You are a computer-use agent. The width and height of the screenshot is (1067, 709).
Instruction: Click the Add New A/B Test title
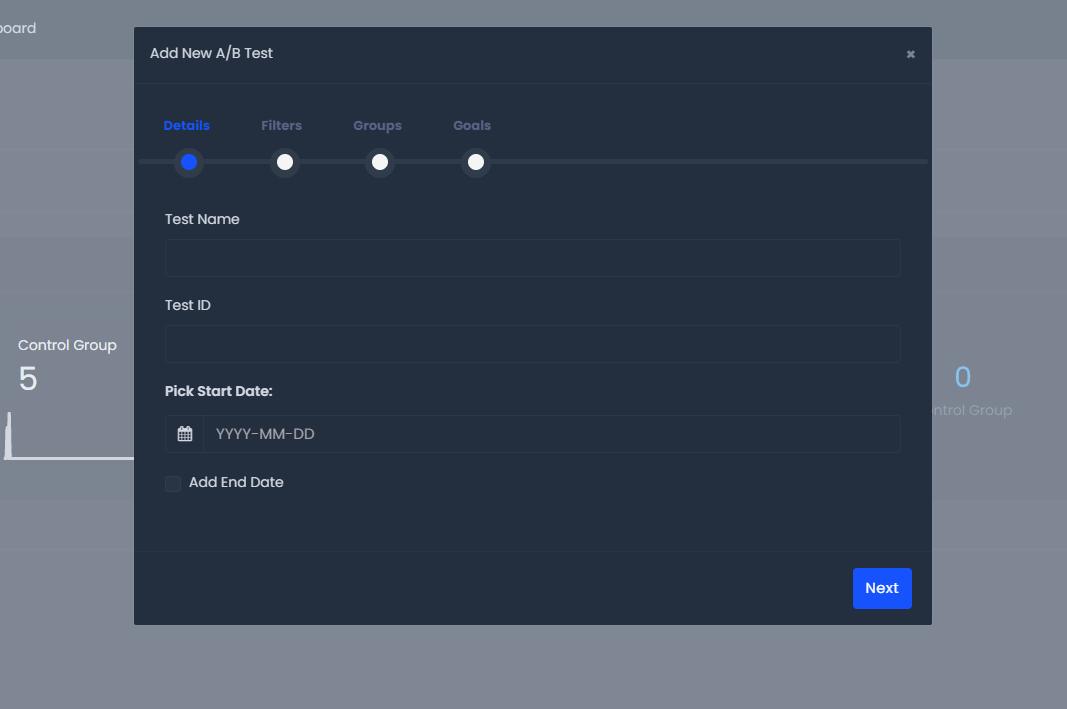[x=211, y=53]
